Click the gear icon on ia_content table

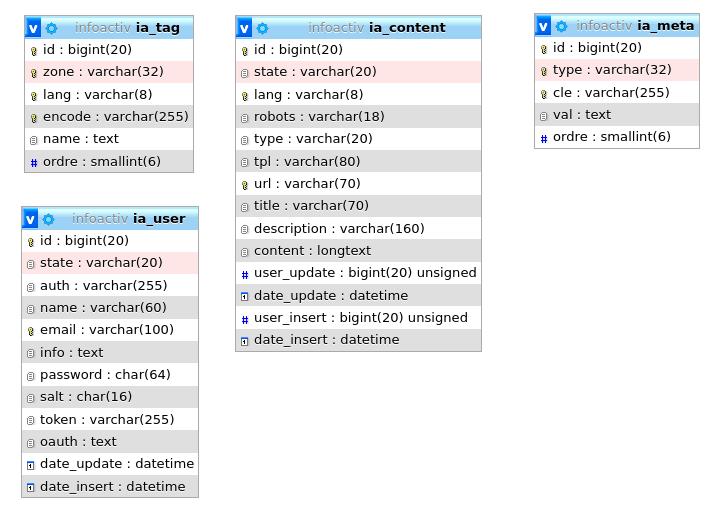262,28
